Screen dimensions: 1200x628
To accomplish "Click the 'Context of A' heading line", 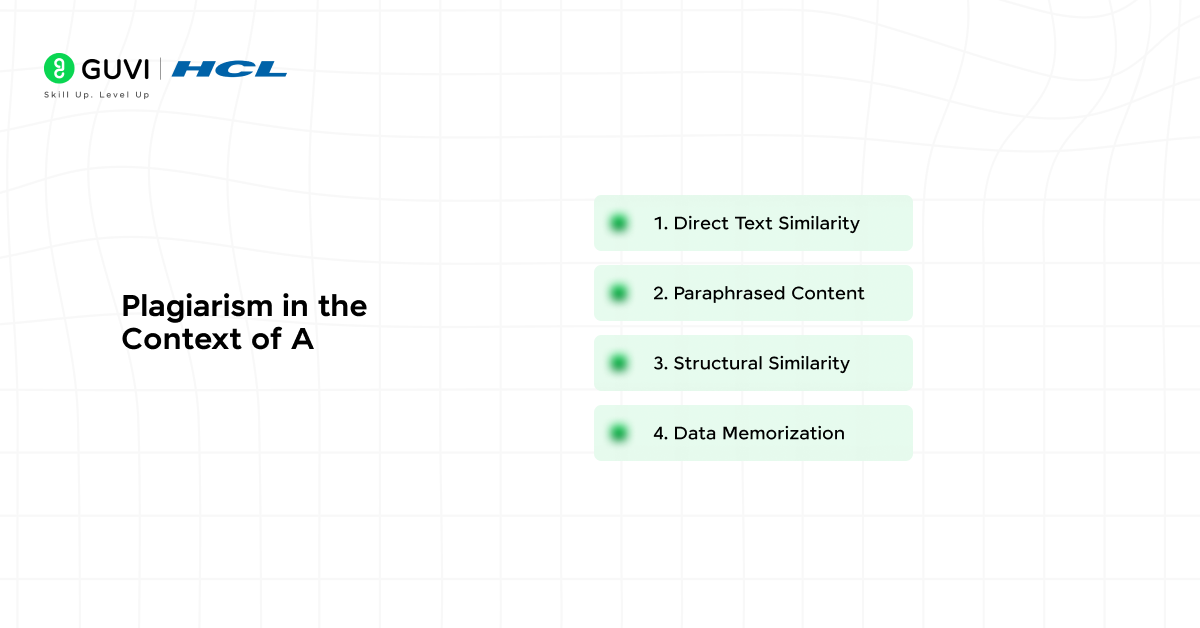I will 218,339.
